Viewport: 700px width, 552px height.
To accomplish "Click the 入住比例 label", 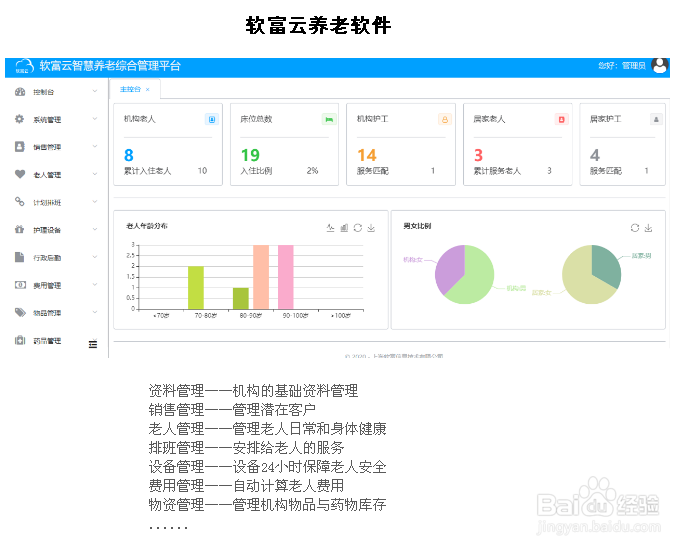I will click(256, 171).
